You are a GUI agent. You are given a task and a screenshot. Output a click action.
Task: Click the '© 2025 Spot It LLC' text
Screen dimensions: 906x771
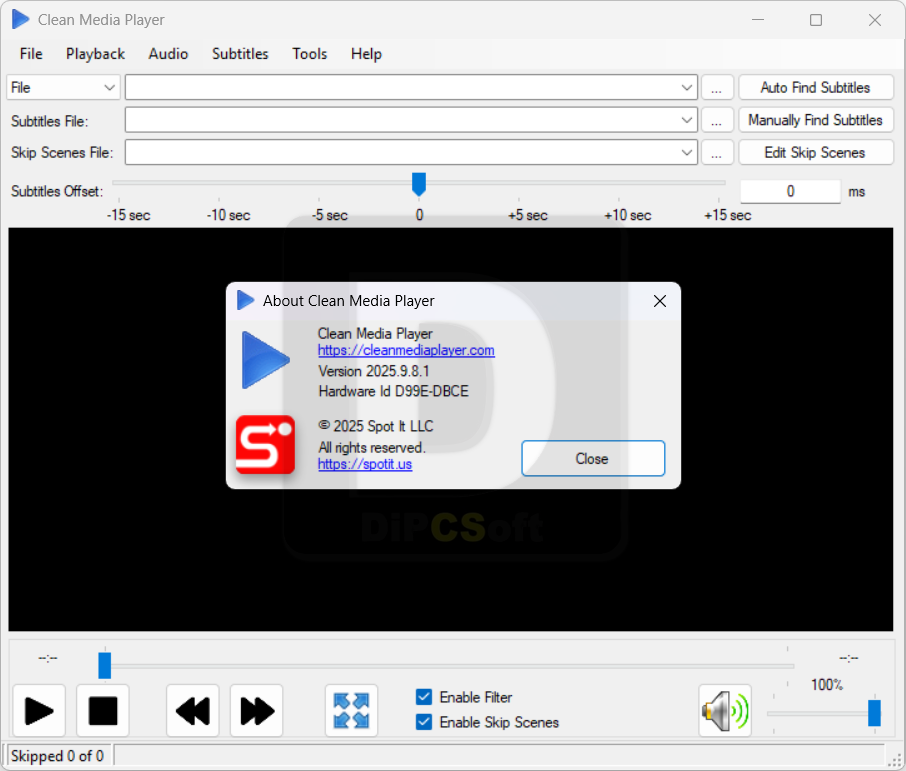pyautogui.click(x=376, y=427)
